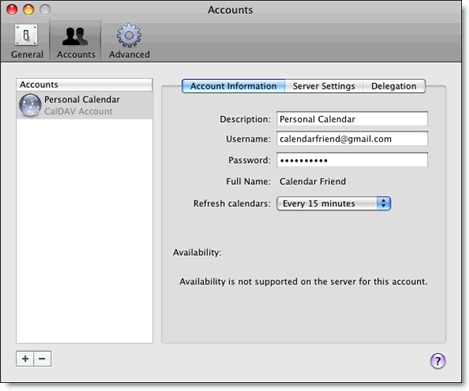Click the Description text field

click(352, 119)
